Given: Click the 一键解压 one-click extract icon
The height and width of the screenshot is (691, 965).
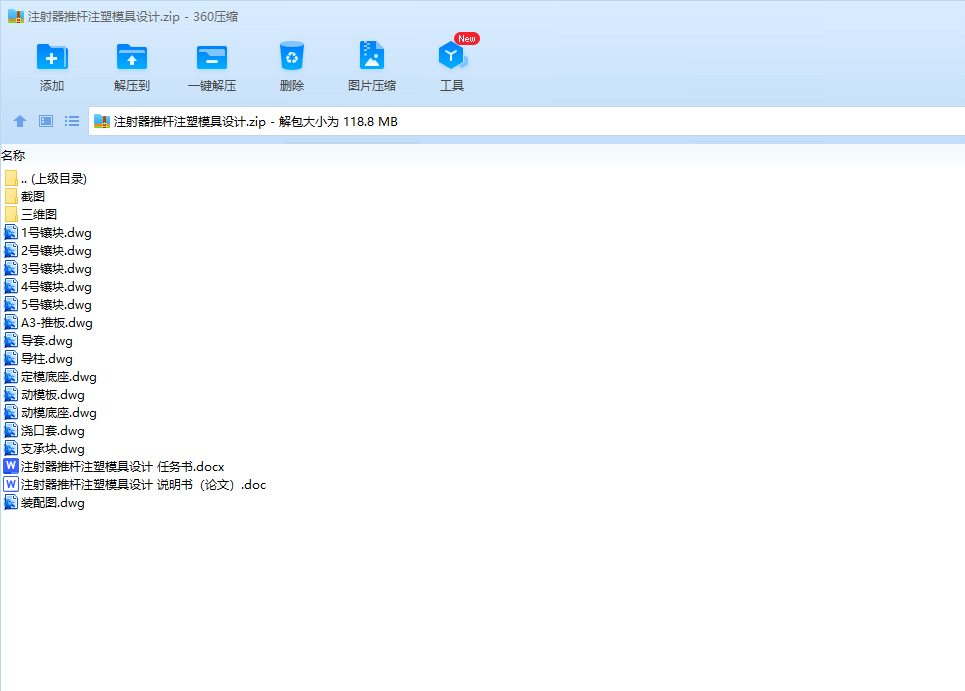Looking at the screenshot, I should point(212,57).
